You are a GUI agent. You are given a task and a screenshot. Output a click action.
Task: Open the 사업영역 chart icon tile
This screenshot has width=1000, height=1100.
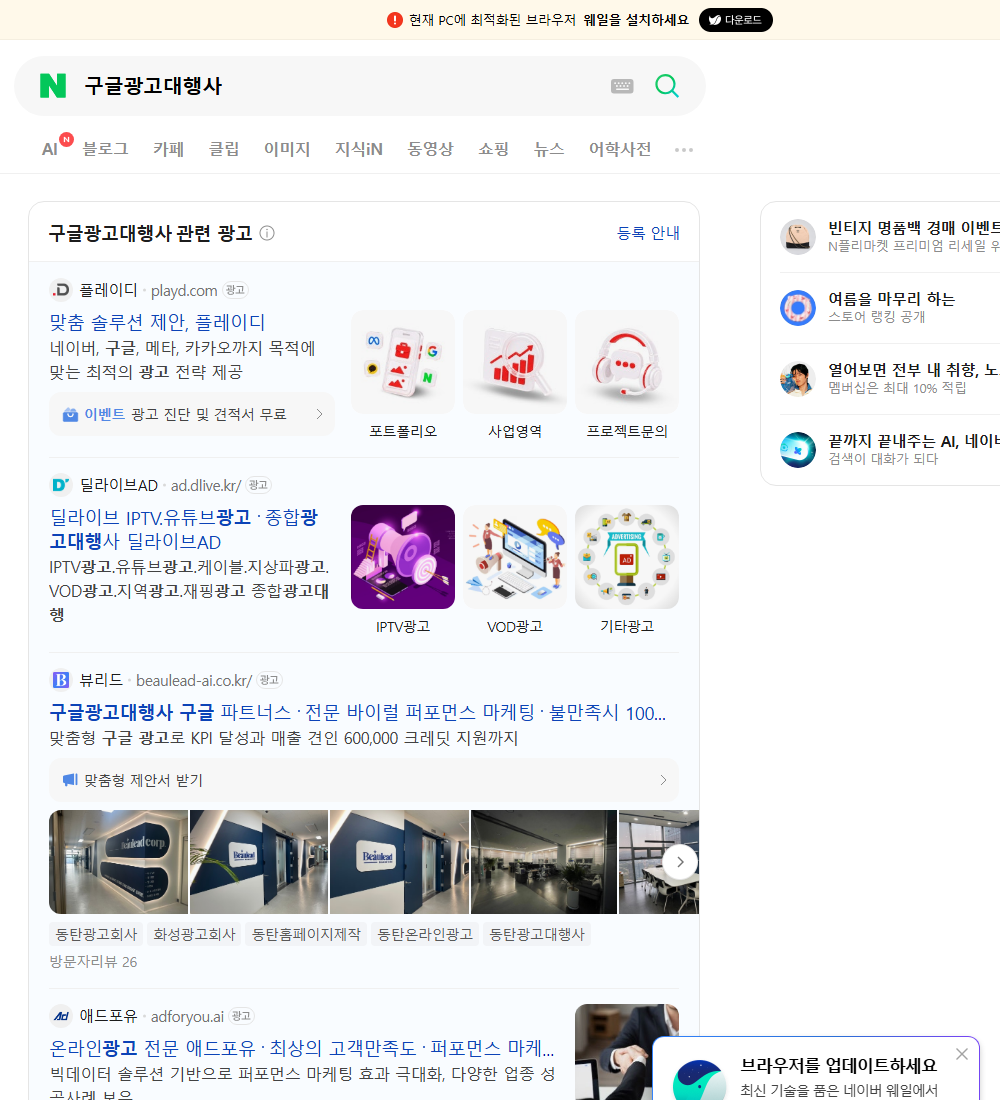[x=515, y=362]
